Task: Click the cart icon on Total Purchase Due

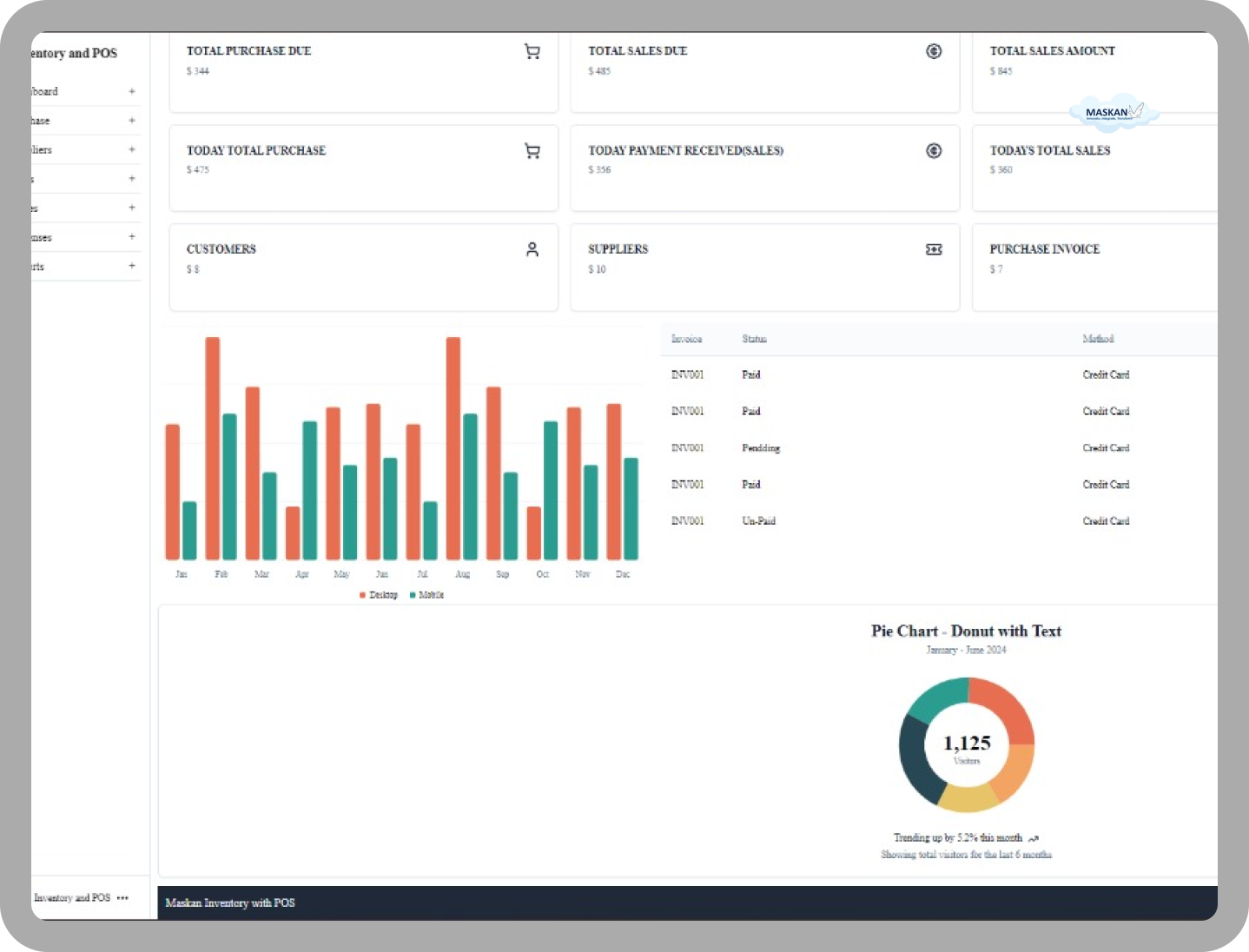Action: [532, 52]
